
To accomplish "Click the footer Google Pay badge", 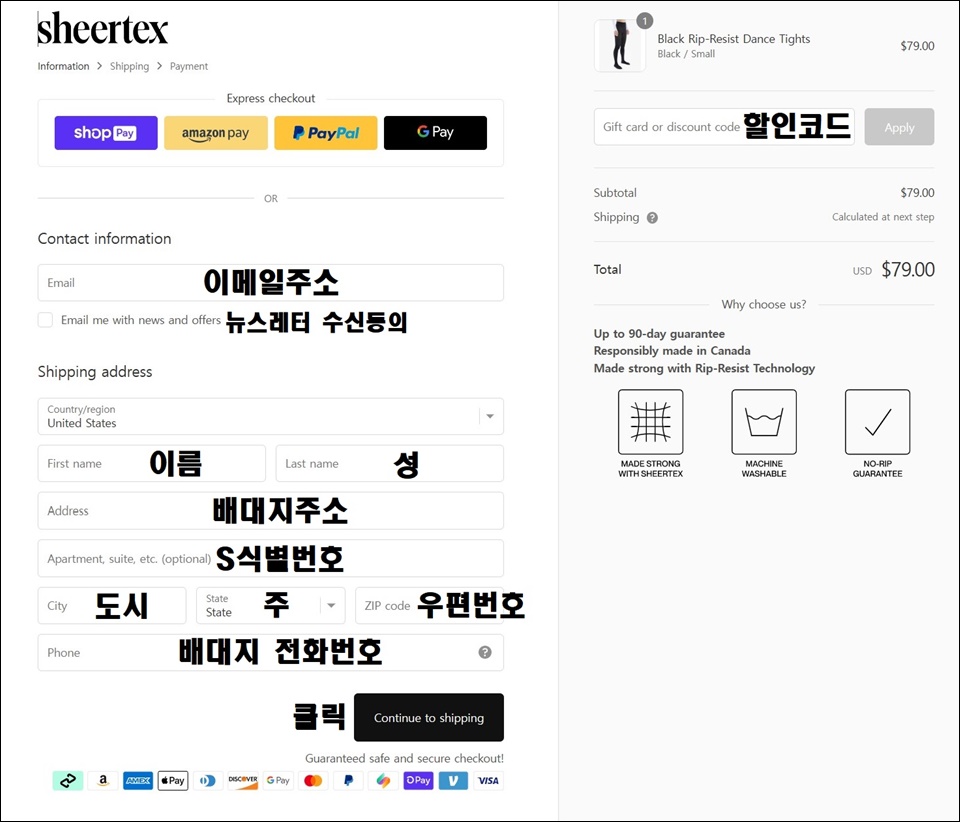I will 278,780.
